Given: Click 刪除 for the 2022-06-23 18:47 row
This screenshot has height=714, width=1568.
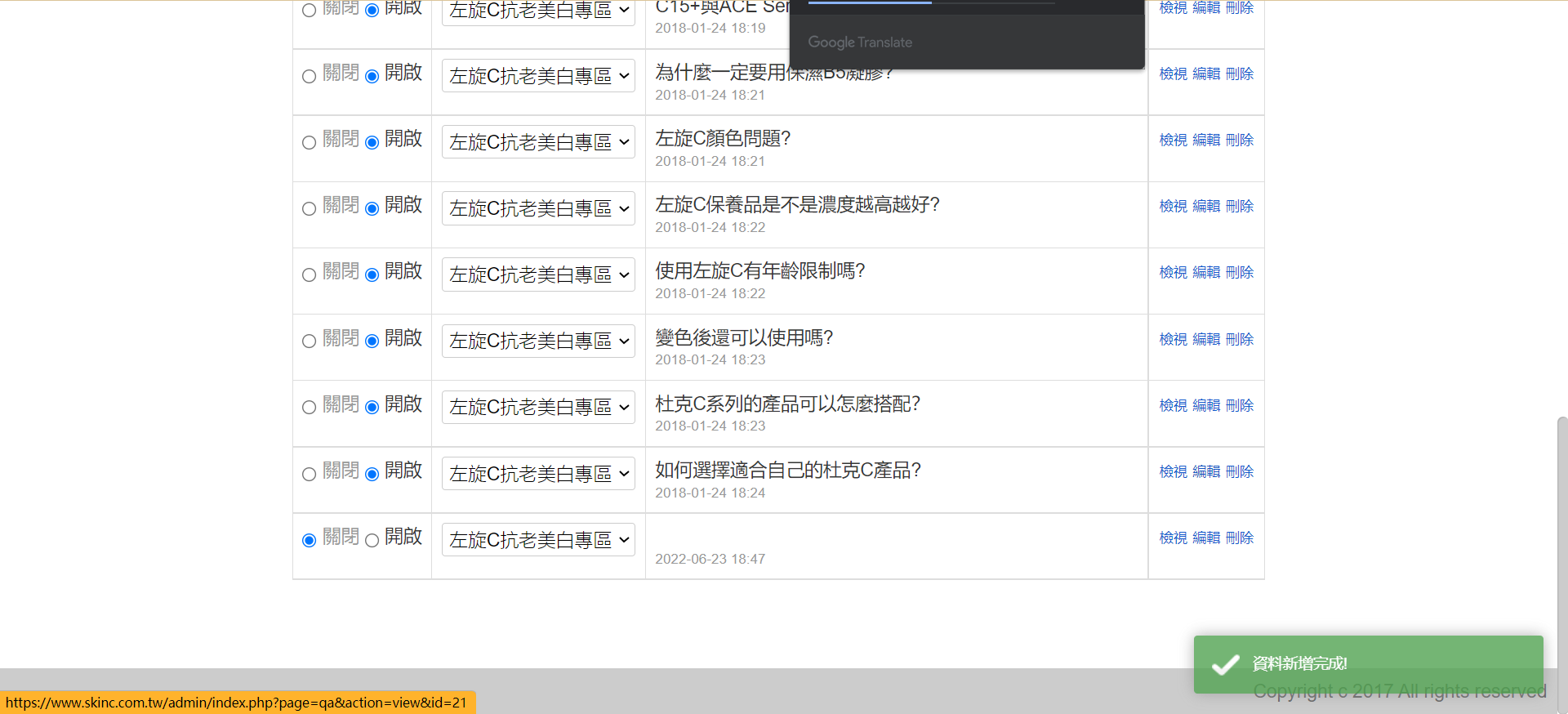Looking at the screenshot, I should [x=1240, y=538].
